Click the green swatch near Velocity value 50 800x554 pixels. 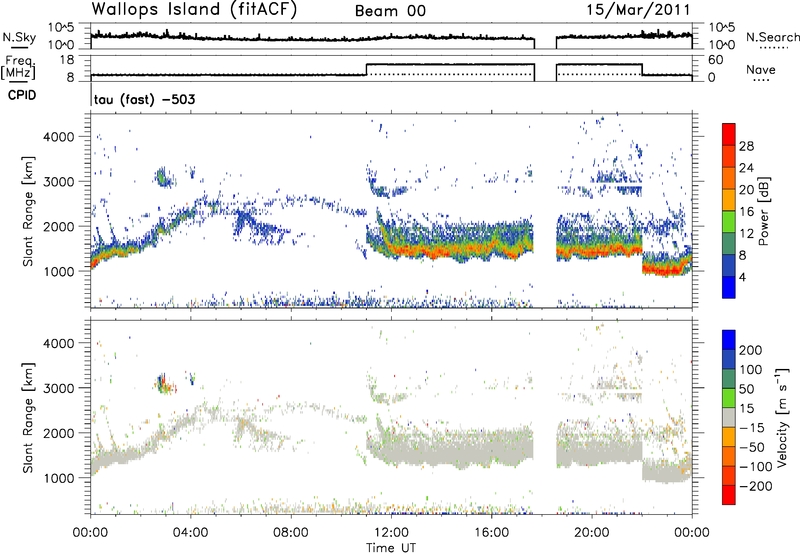pyautogui.click(x=729, y=398)
